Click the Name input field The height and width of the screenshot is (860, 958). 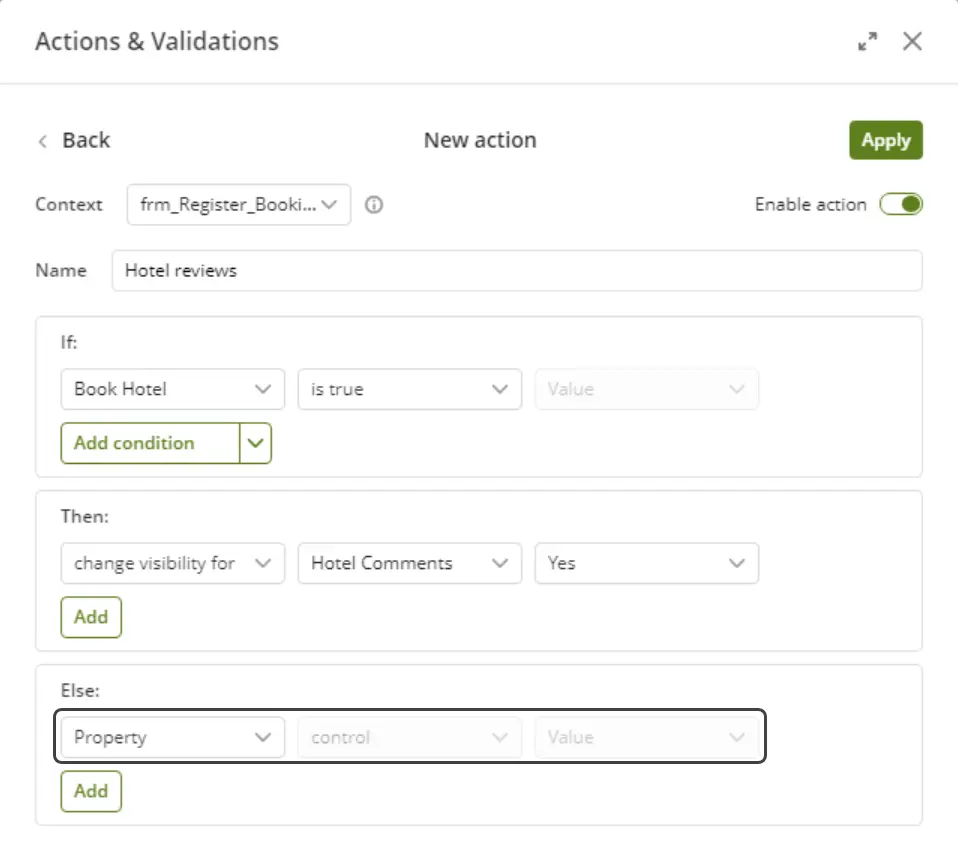click(x=517, y=271)
